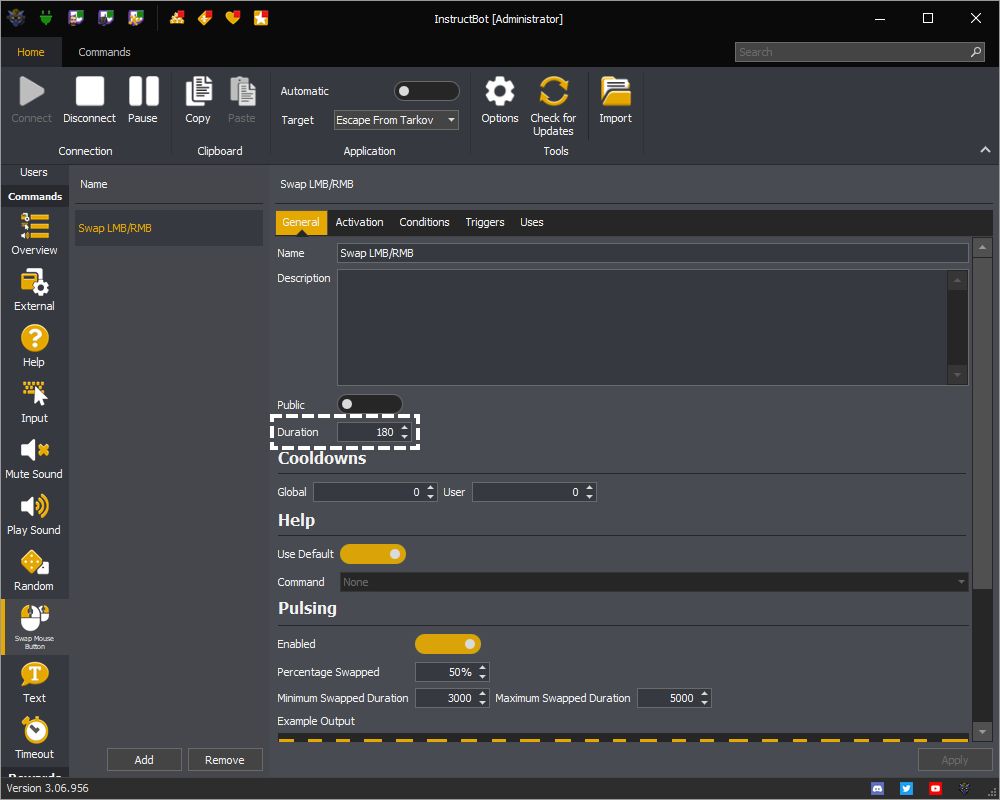The height and width of the screenshot is (800, 1000).
Task: Click the Name column header
Action: pyautogui.click(x=94, y=184)
